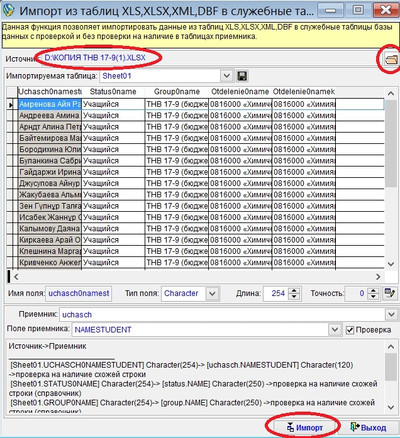Click the Источник->Приемник log's scroll down arrow

pyautogui.click(x=391, y=407)
